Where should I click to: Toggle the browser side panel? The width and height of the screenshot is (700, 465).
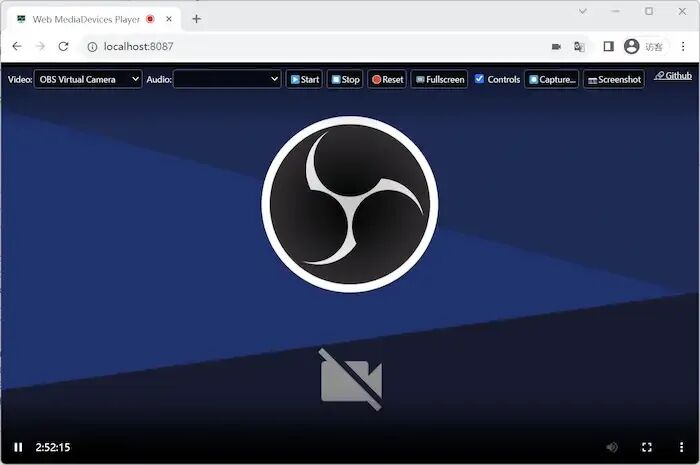(x=608, y=46)
